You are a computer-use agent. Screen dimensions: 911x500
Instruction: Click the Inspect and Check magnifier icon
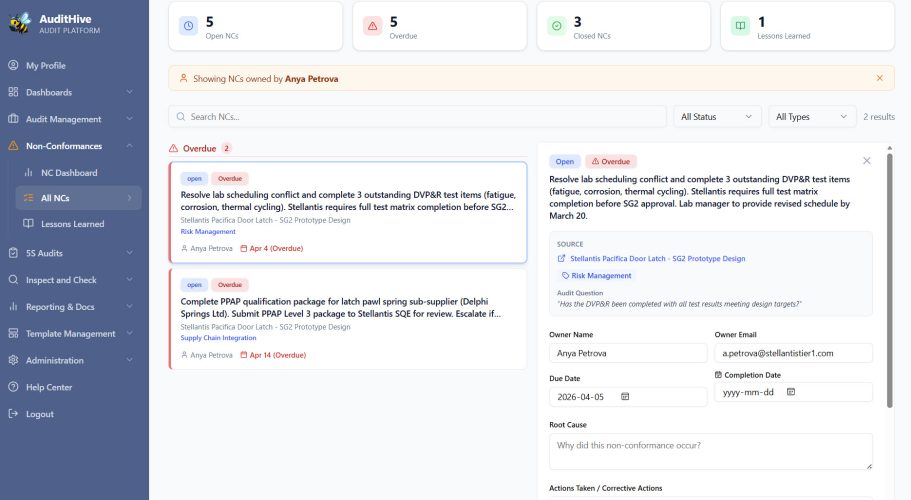pyautogui.click(x=13, y=279)
